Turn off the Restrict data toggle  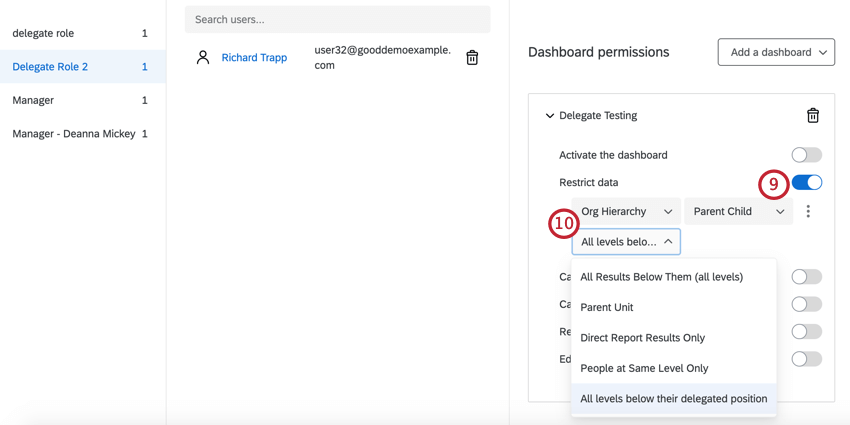tap(806, 183)
